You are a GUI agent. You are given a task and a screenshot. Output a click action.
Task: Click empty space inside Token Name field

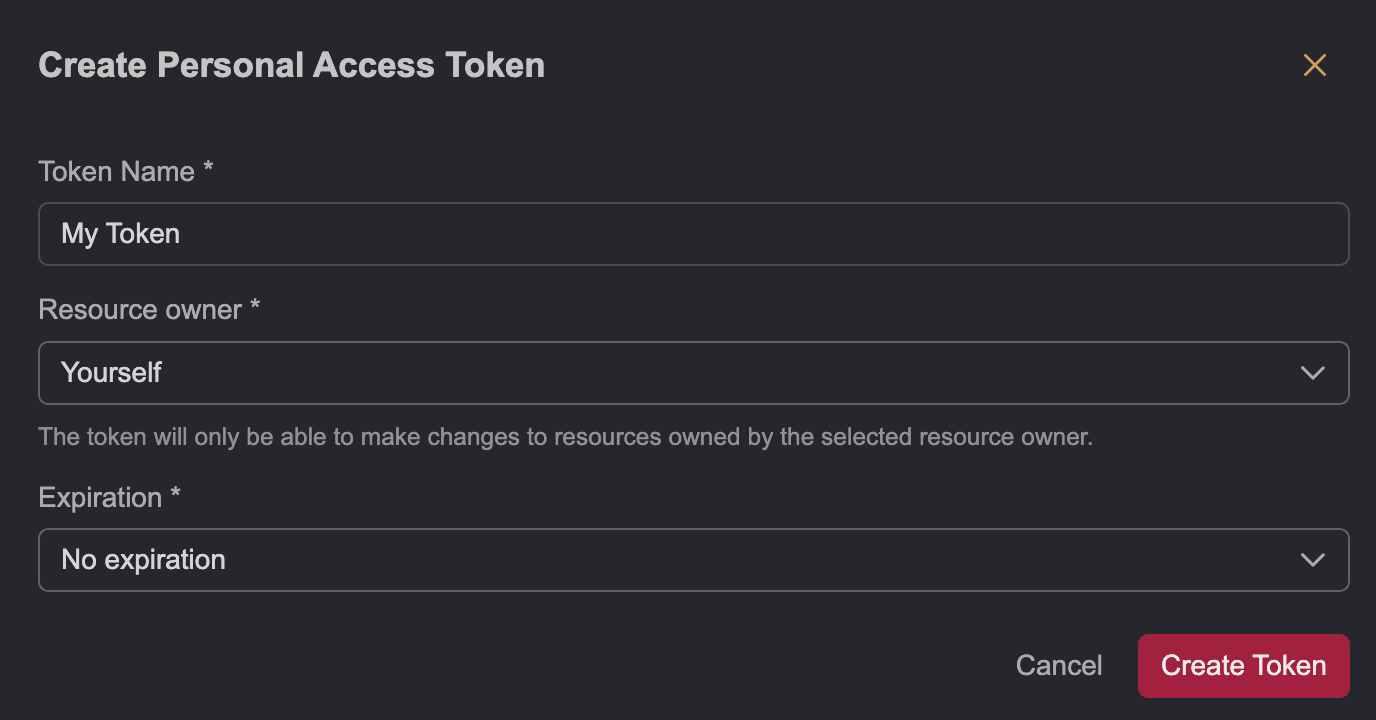coord(800,234)
